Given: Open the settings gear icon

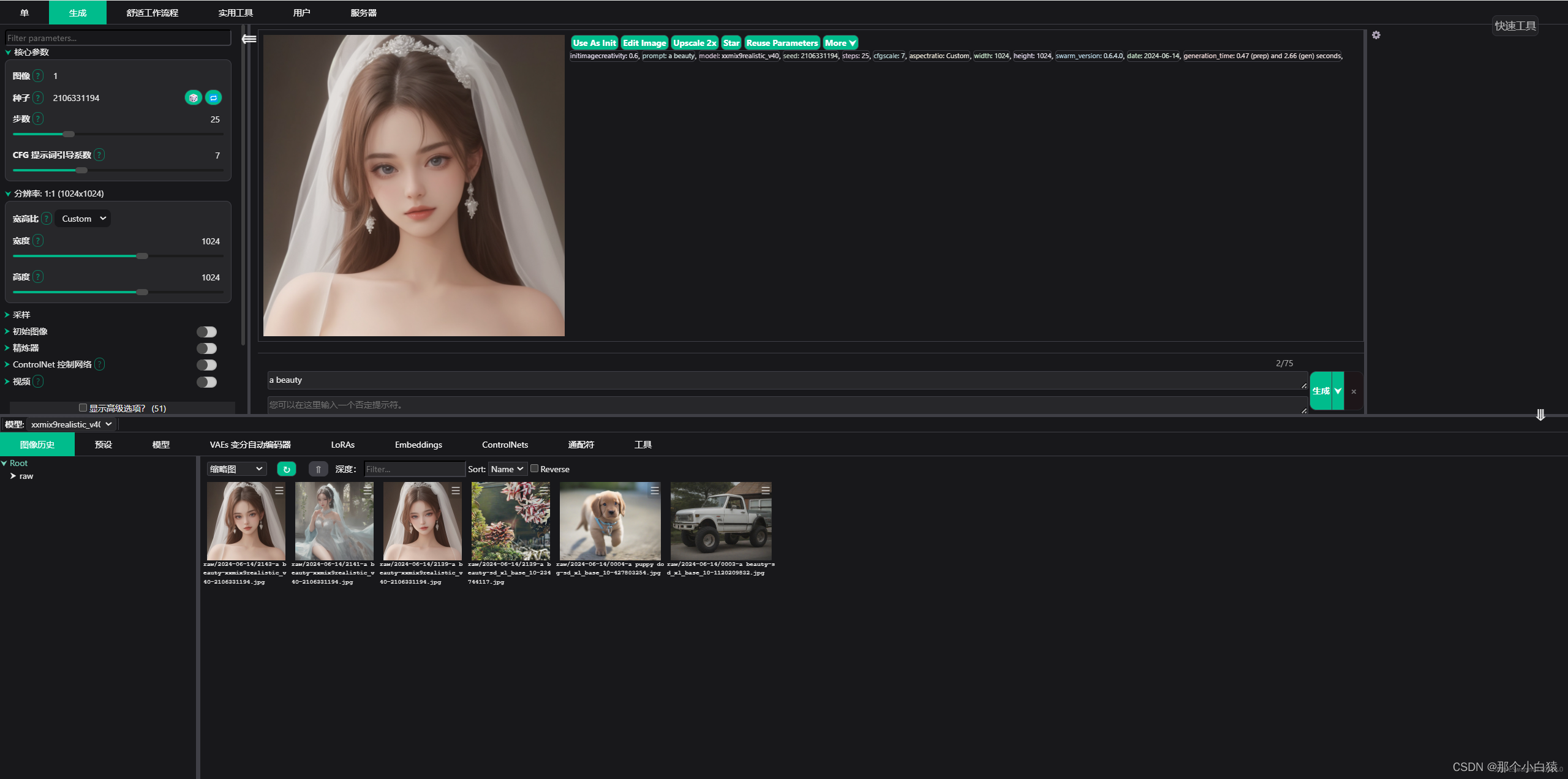Looking at the screenshot, I should click(x=1376, y=36).
